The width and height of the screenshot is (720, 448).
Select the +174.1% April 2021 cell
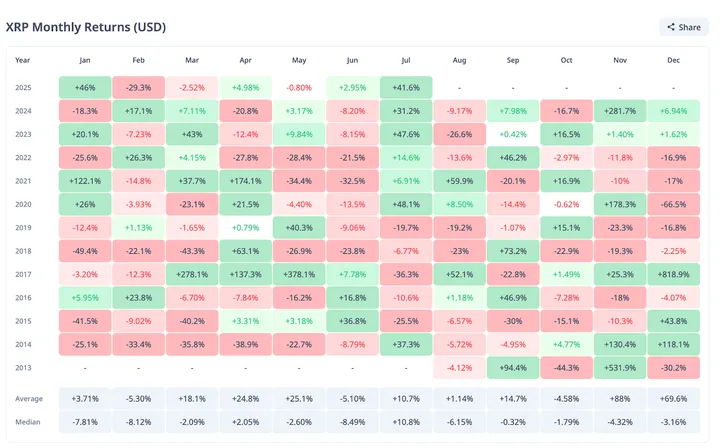[245, 181]
